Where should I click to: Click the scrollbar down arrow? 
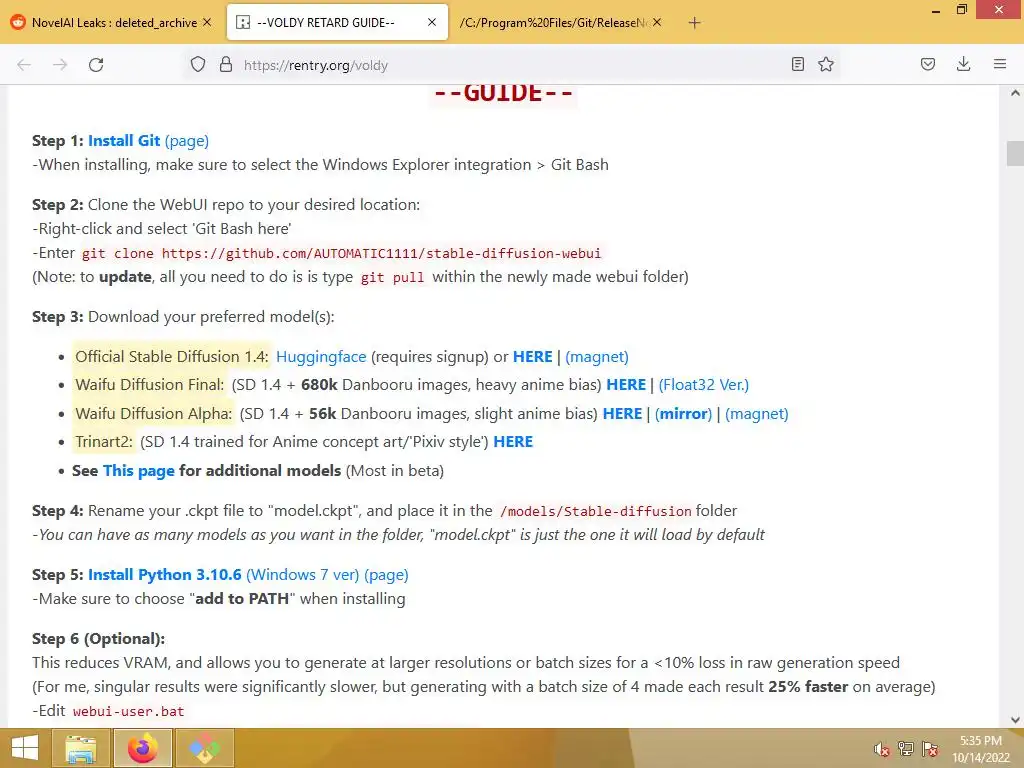click(1015, 719)
